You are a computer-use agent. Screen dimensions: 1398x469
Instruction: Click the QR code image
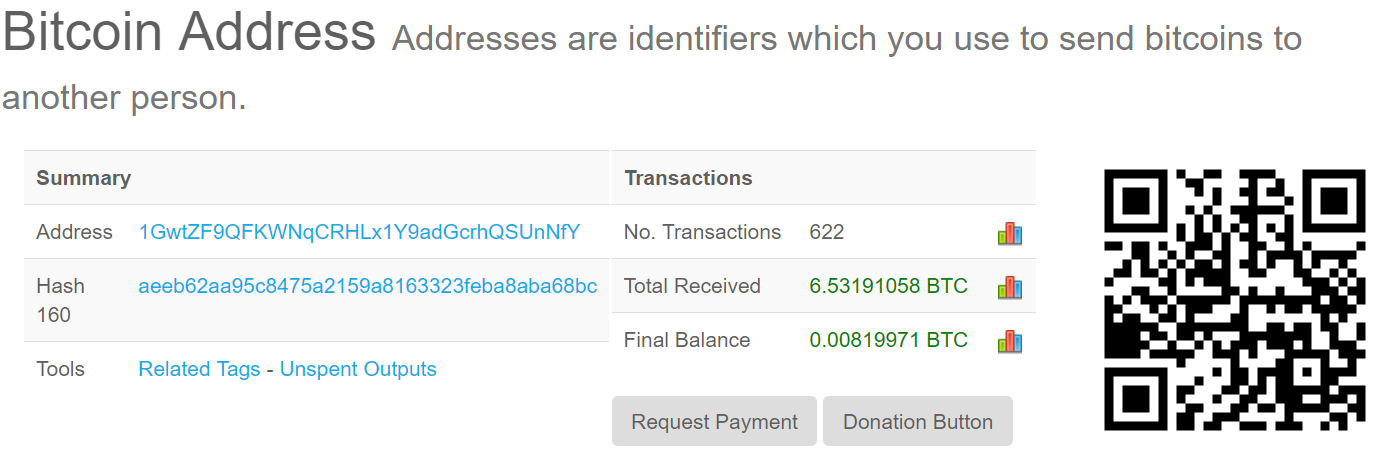1234,300
